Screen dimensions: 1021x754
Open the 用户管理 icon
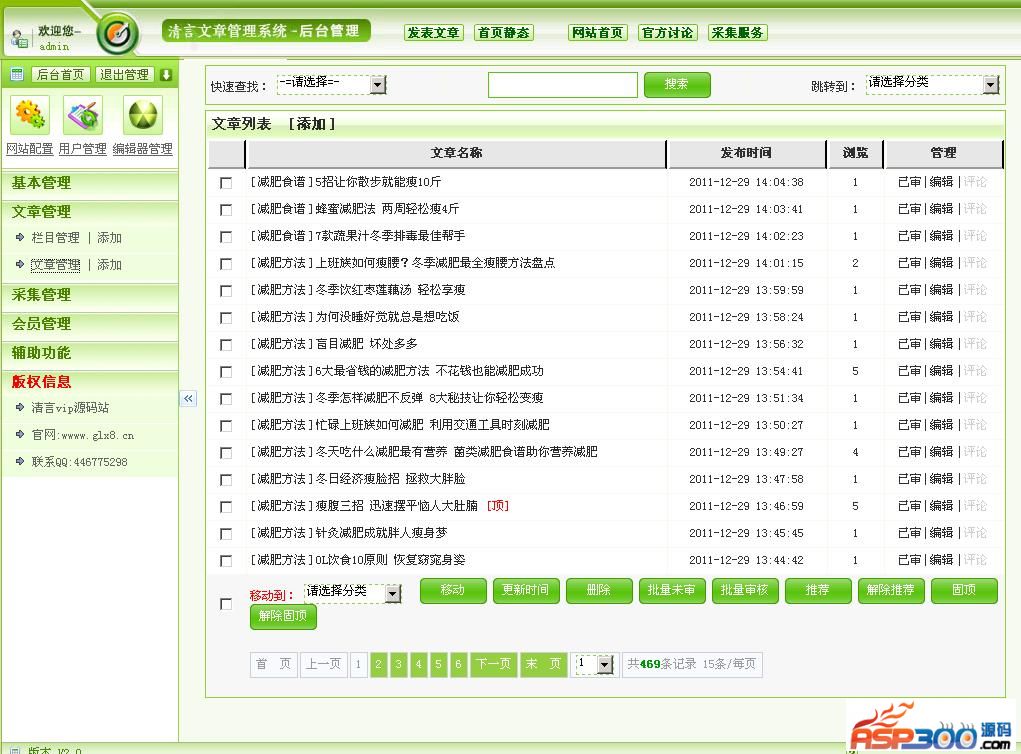click(x=83, y=116)
